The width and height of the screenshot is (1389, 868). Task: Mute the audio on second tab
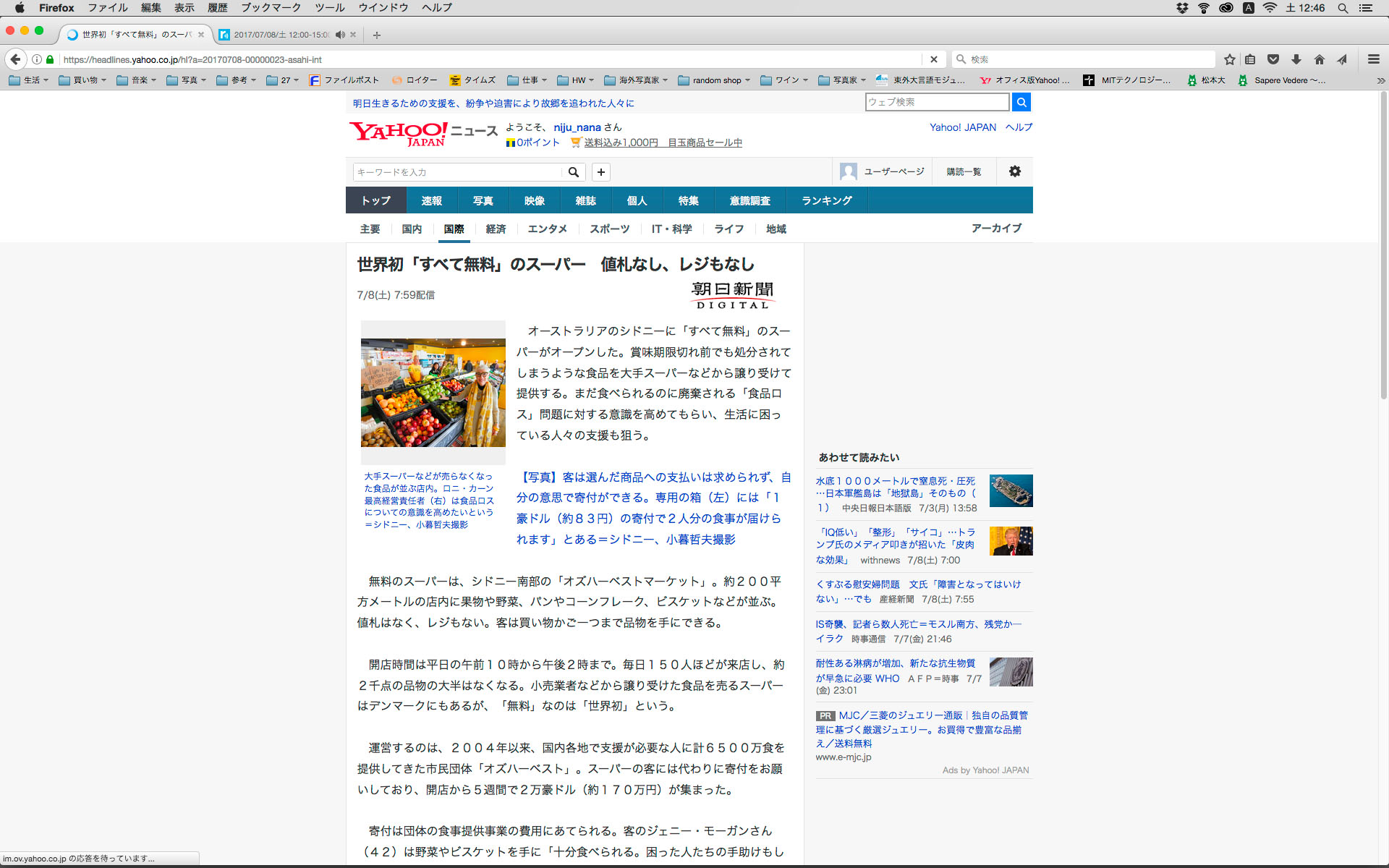(x=339, y=35)
